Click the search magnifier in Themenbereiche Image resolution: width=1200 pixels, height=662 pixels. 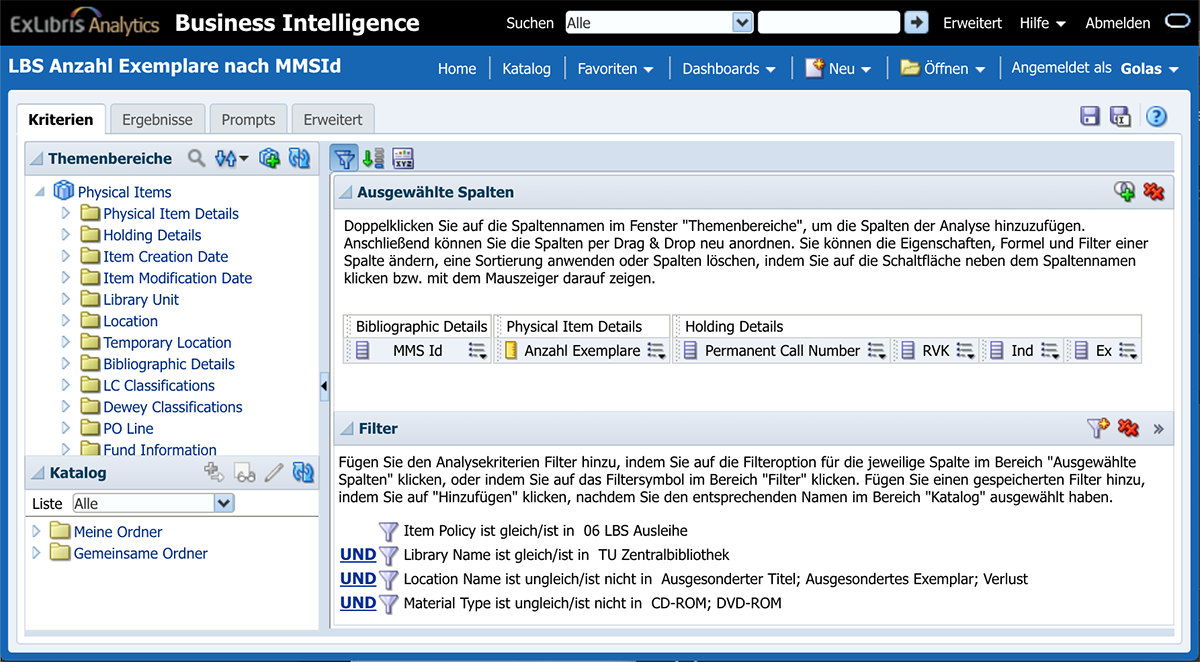pyautogui.click(x=197, y=158)
